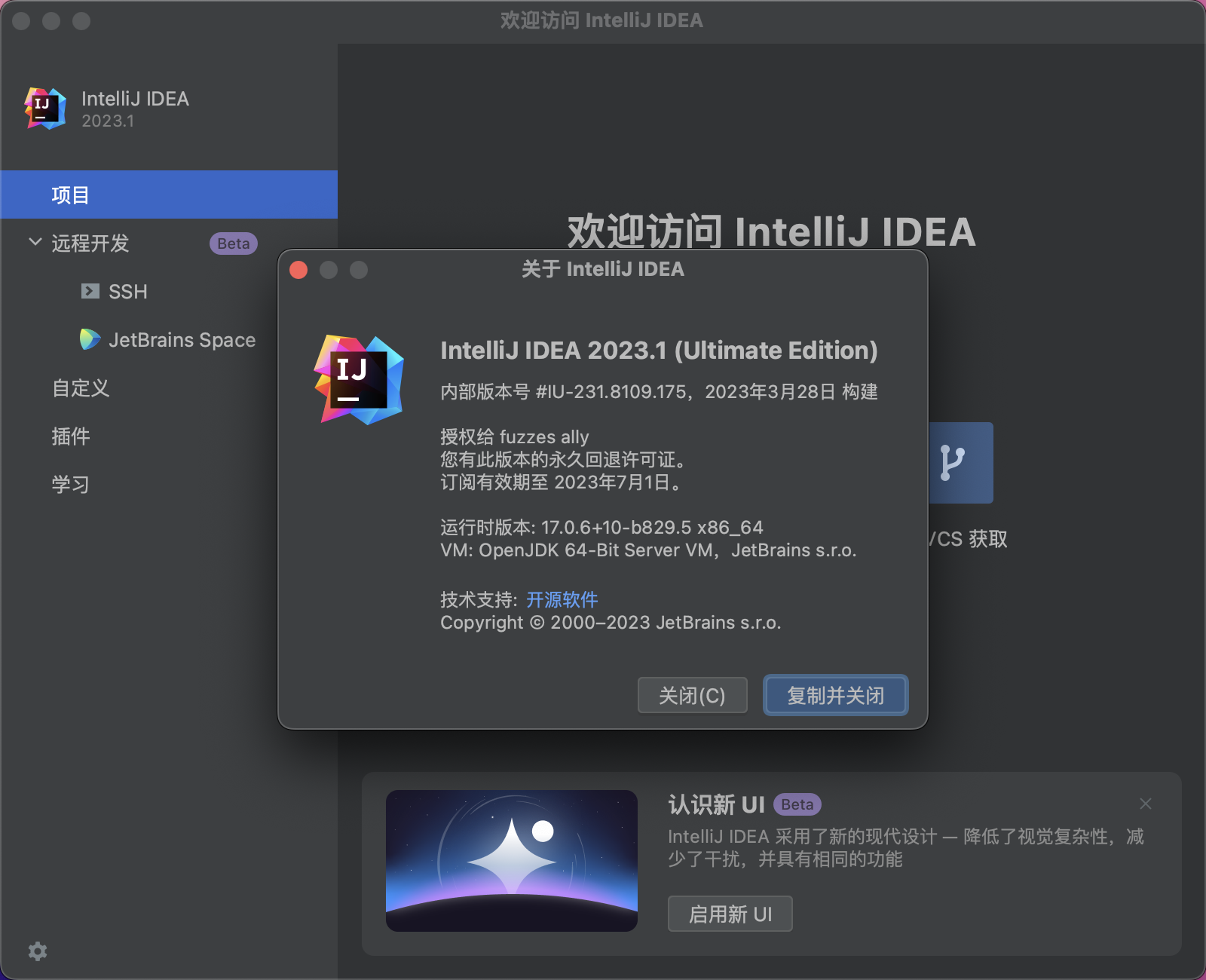Select the 项目 tab in sidebar
The image size is (1206, 980).
[169, 194]
